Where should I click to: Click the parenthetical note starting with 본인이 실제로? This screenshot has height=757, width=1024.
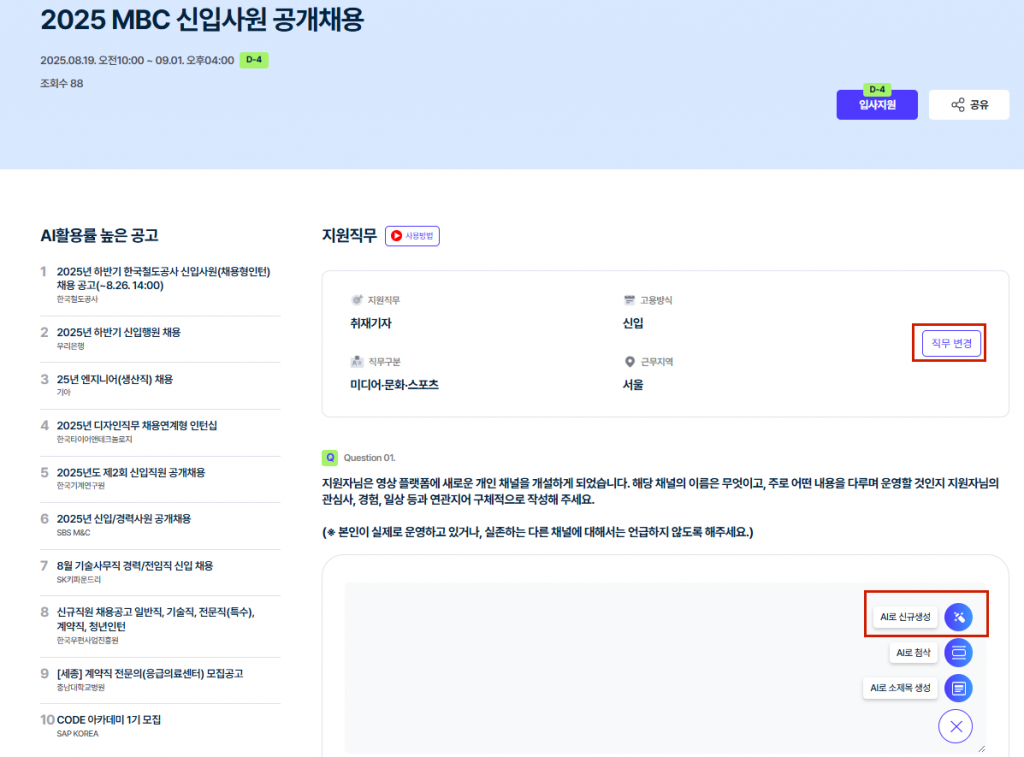[537, 532]
